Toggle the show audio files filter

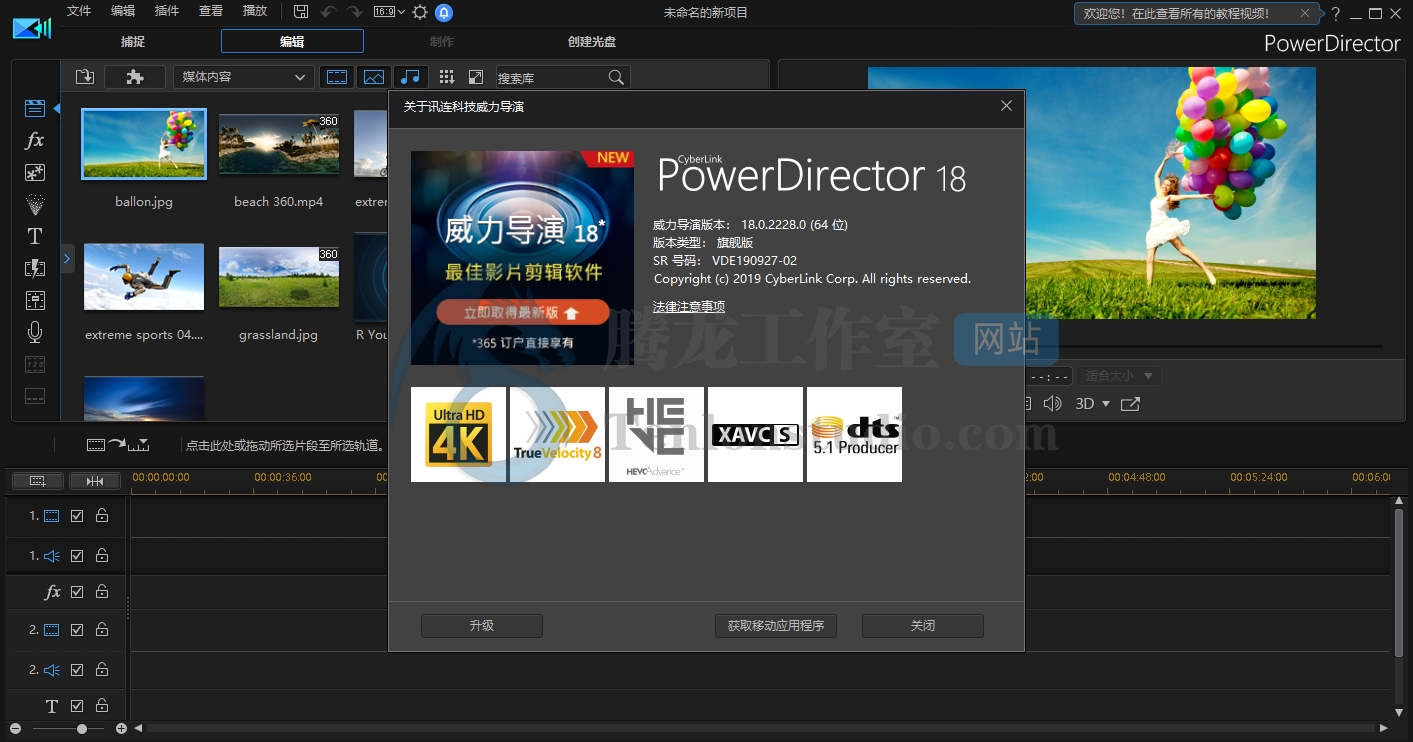pos(410,77)
